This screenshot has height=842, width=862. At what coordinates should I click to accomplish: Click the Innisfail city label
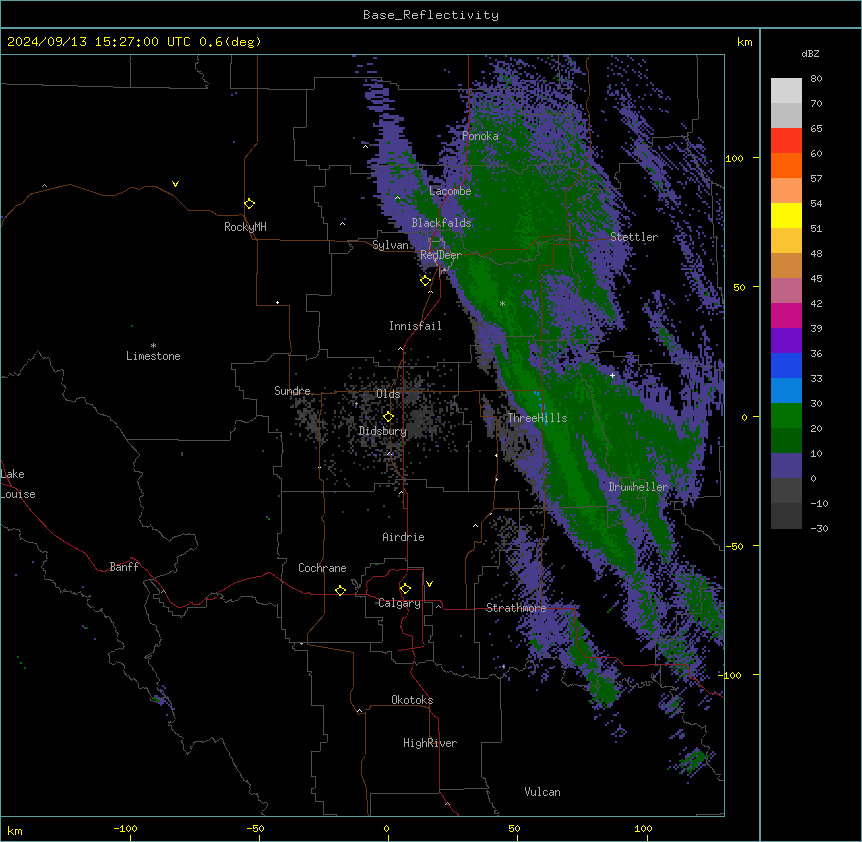pos(415,326)
